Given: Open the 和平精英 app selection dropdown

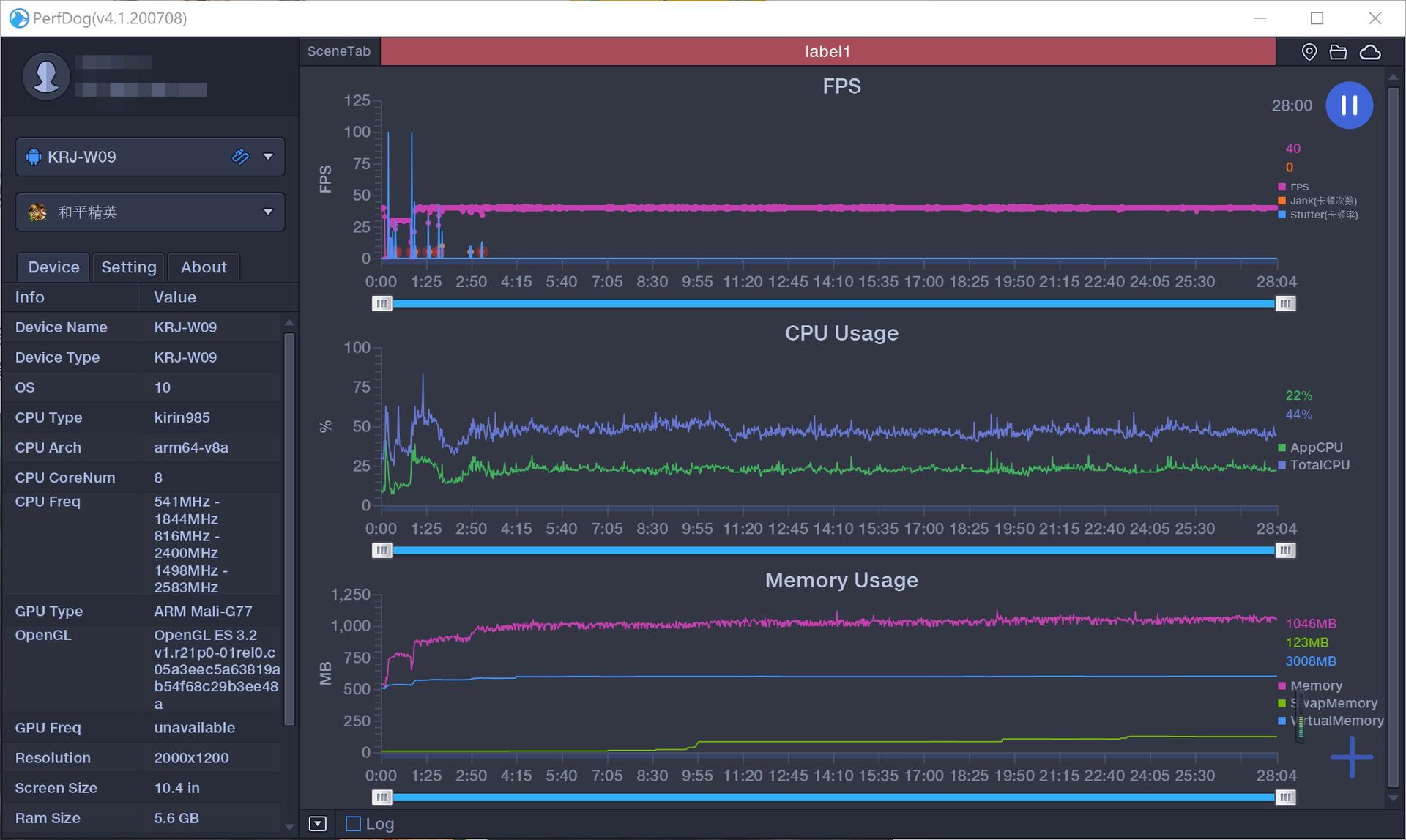Looking at the screenshot, I should (268, 212).
